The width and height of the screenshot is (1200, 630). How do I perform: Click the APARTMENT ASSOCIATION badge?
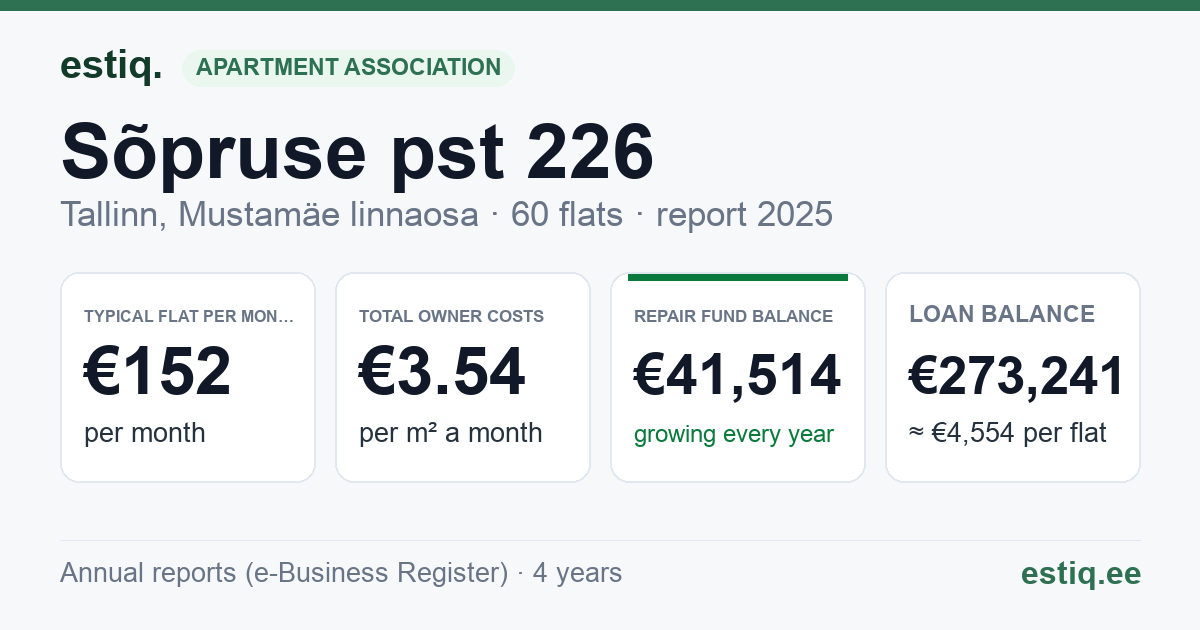coord(348,68)
